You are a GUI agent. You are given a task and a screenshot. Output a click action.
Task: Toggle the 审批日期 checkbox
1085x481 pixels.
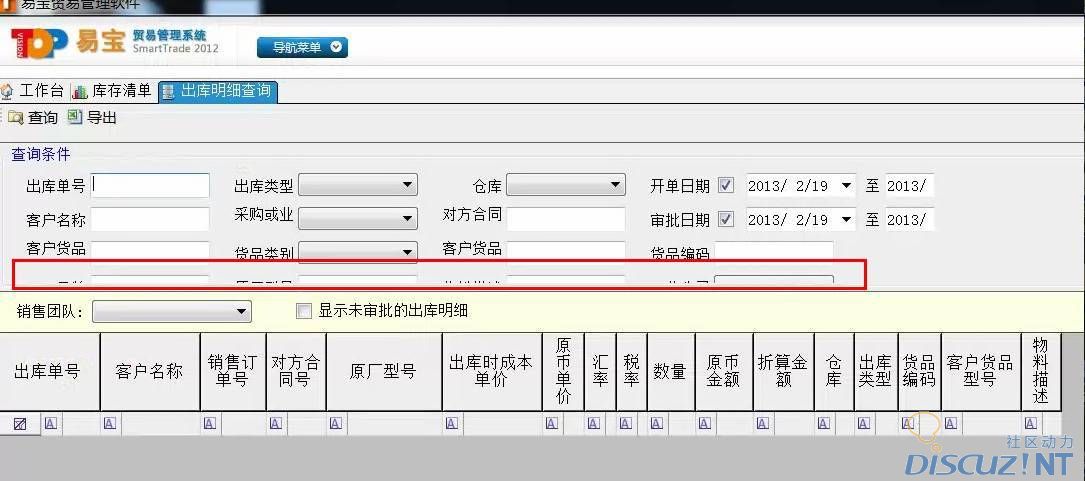pos(726,219)
